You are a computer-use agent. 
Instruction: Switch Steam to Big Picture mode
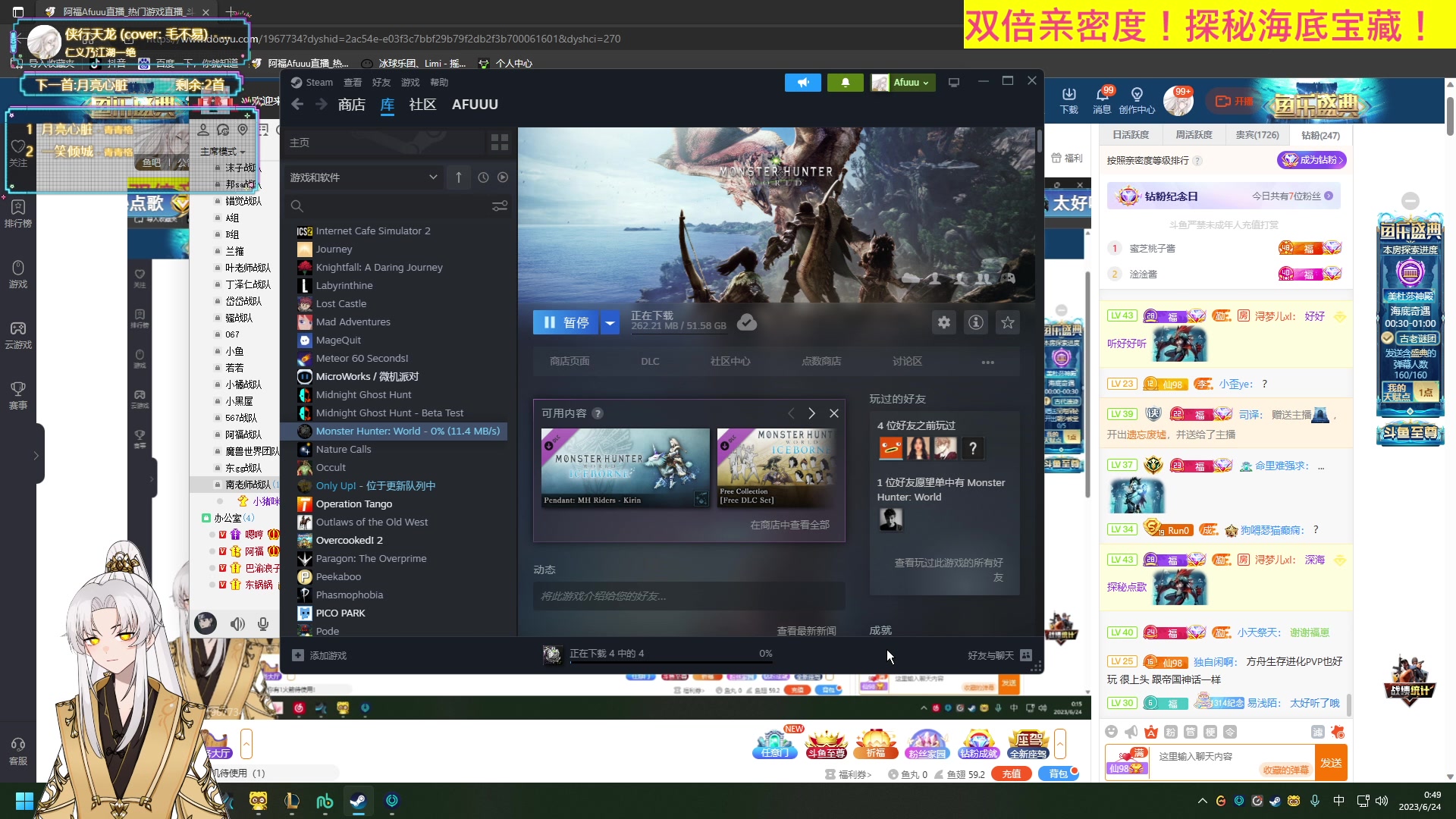(x=954, y=83)
